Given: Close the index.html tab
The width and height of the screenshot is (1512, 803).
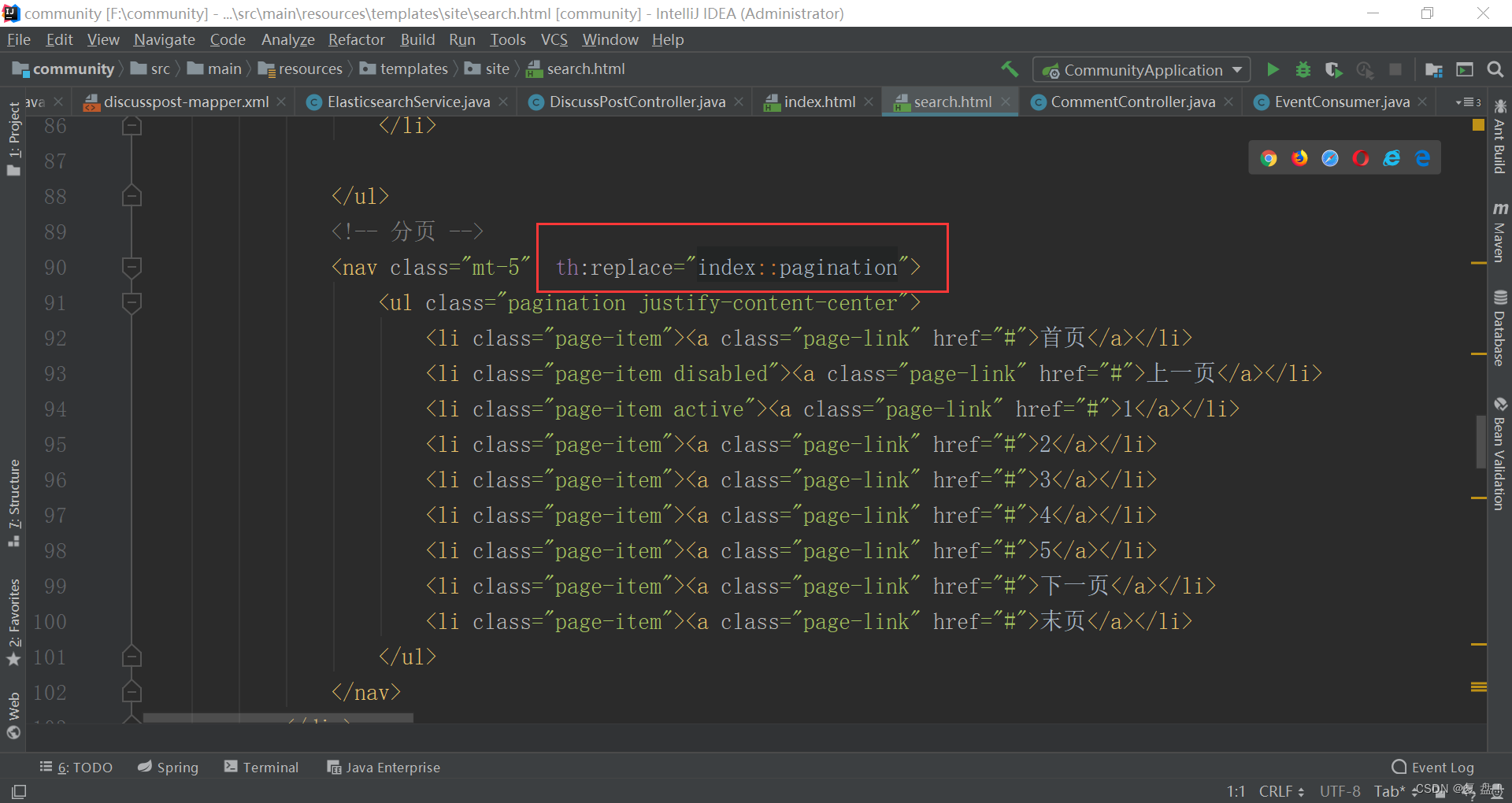Looking at the screenshot, I should (869, 102).
